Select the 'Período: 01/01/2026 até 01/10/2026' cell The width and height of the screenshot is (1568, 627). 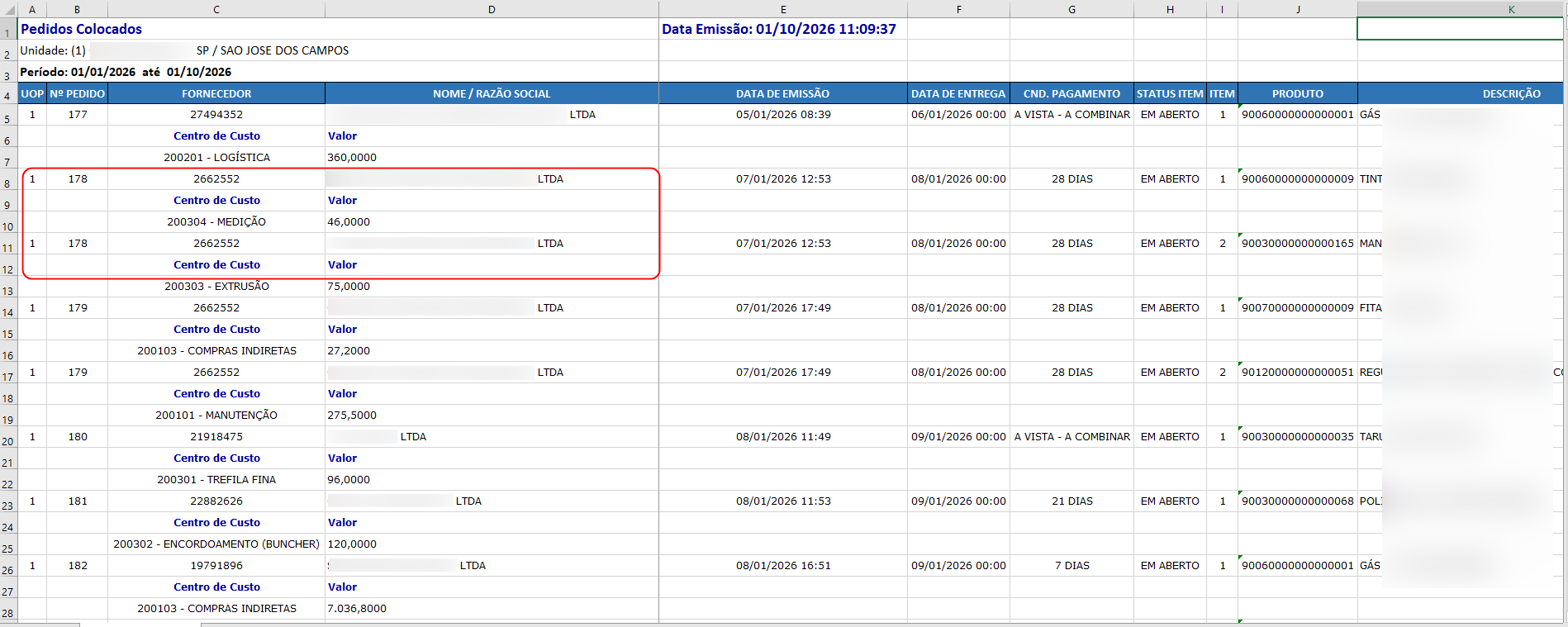[x=126, y=72]
